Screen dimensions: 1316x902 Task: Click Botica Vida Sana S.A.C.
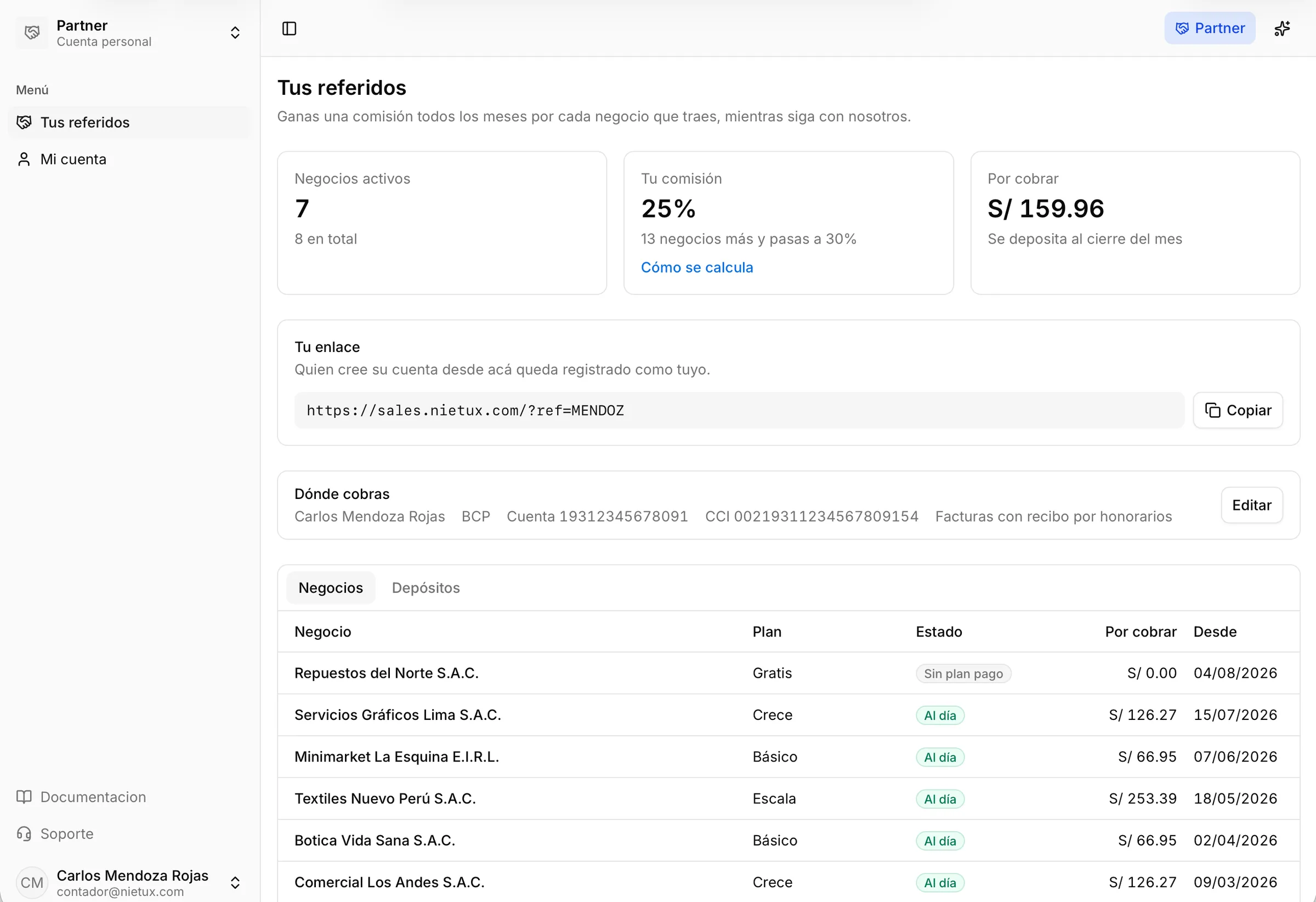pos(375,840)
